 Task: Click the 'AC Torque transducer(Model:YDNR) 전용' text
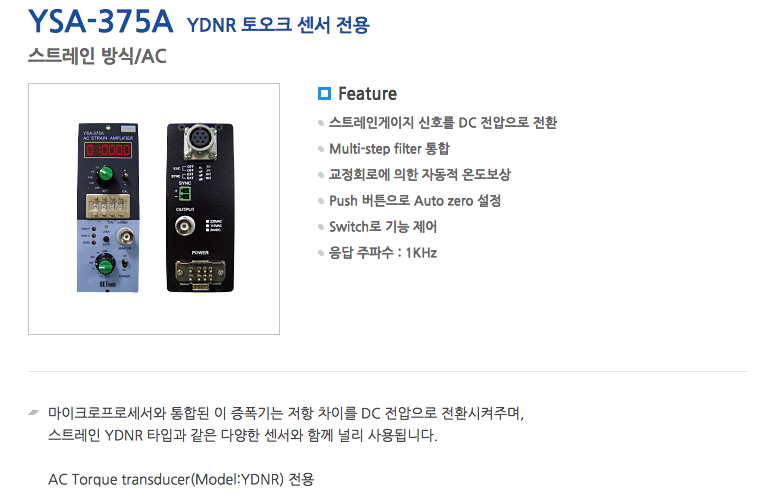click(181, 479)
